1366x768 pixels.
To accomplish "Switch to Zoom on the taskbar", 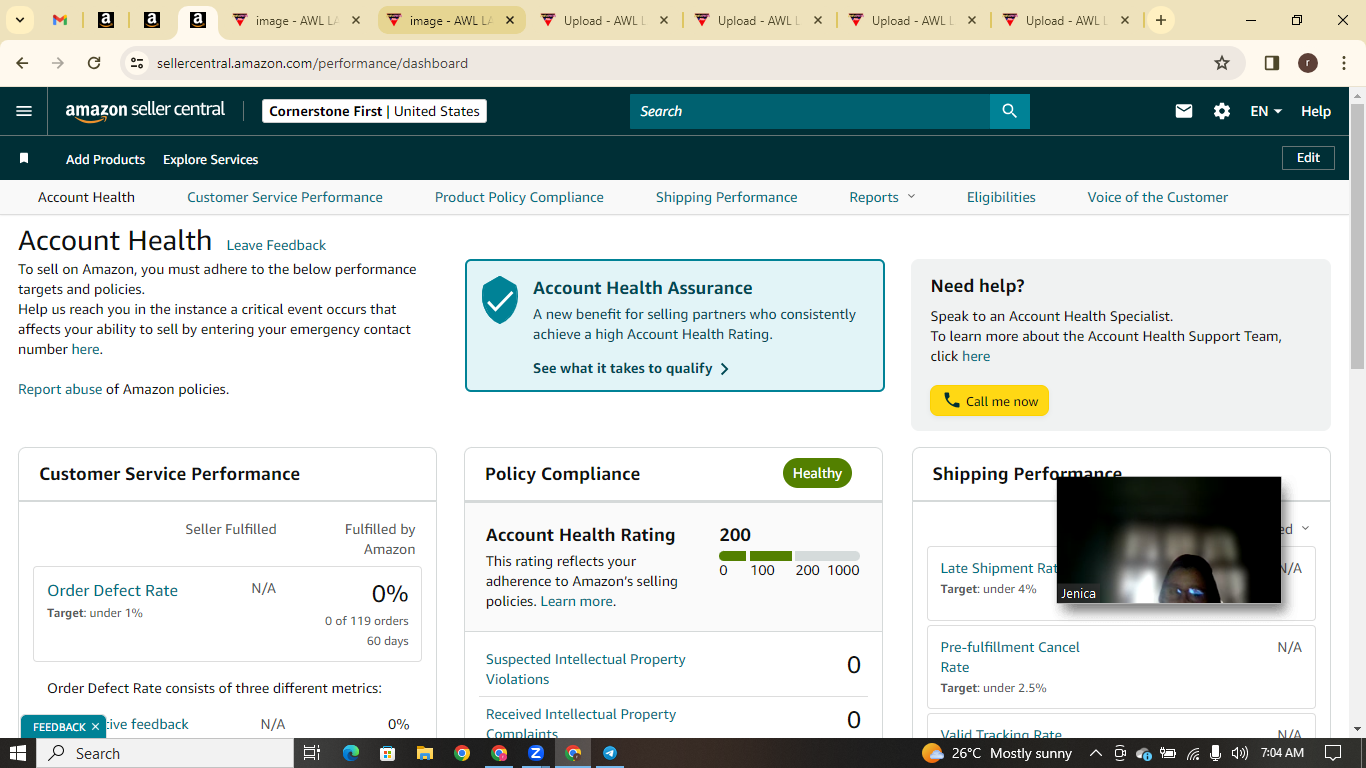I will click(x=536, y=753).
